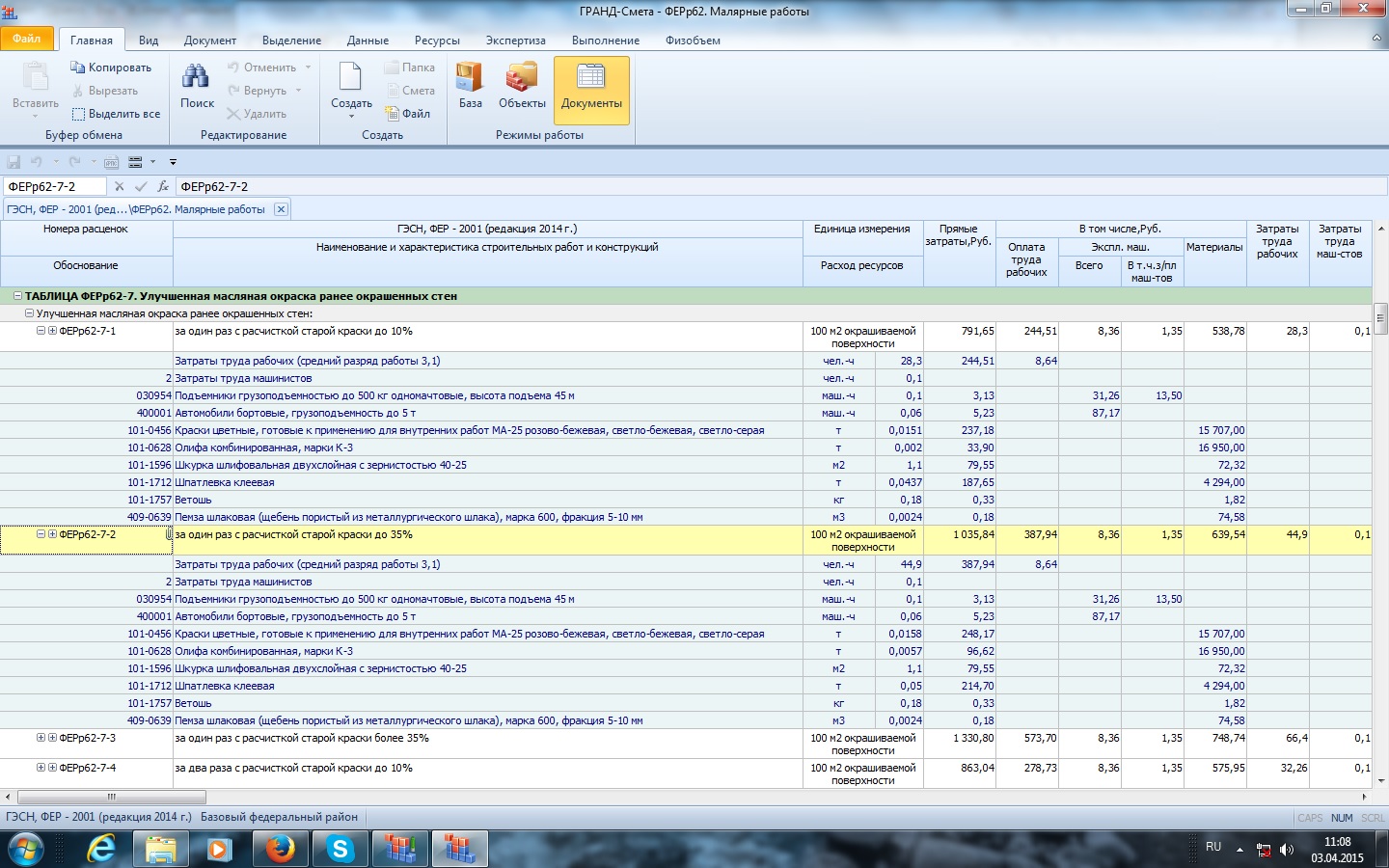Click Выделить все select-all button
The height and width of the screenshot is (868, 1389).
[x=116, y=114]
